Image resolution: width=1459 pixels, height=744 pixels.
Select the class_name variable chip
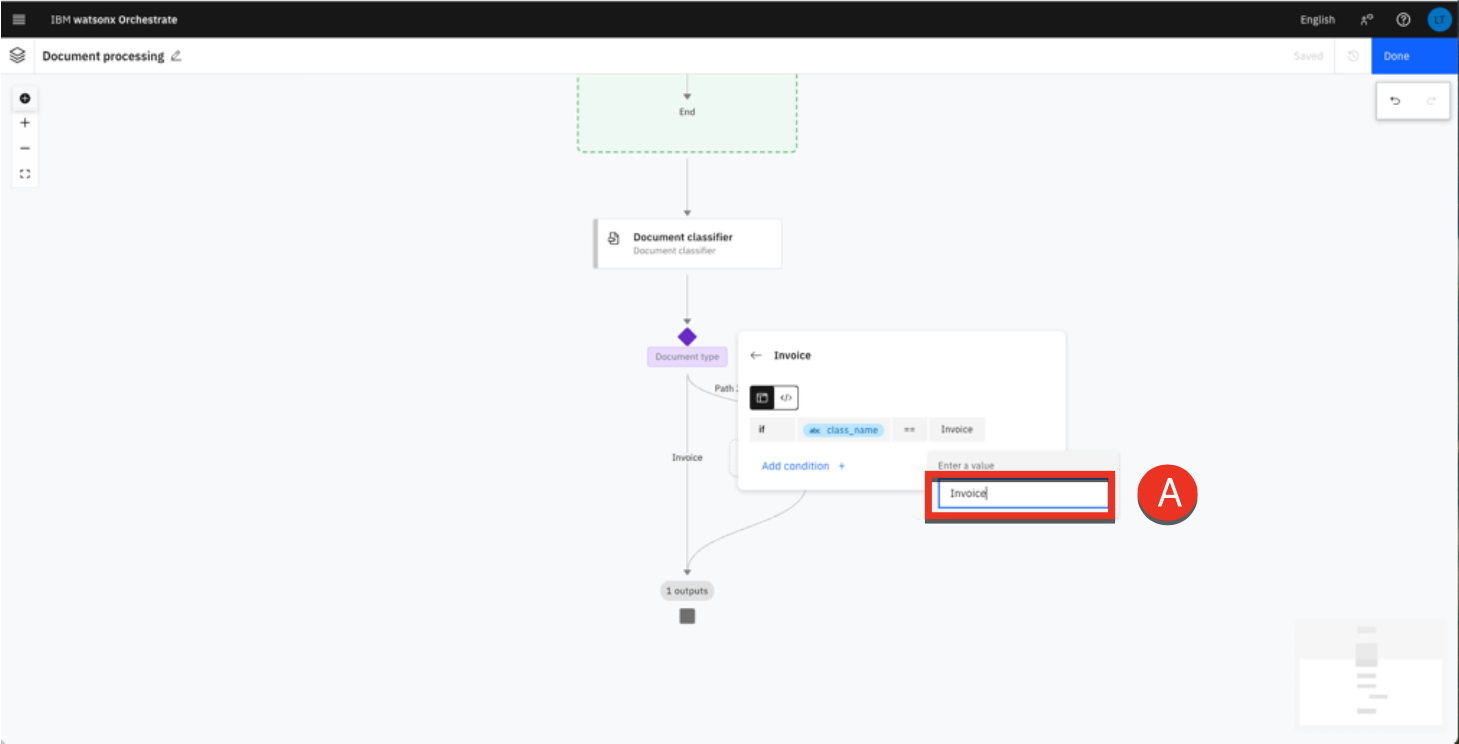click(843, 430)
